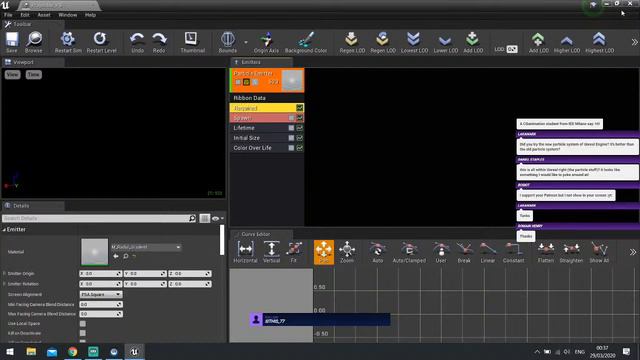This screenshot has width=640, height=360.
Task: Activate Pan mode in Curve Editor
Action: 324,252
